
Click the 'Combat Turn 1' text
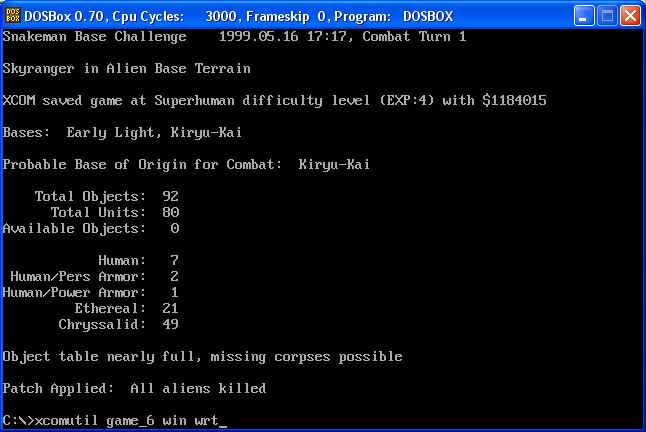click(414, 37)
